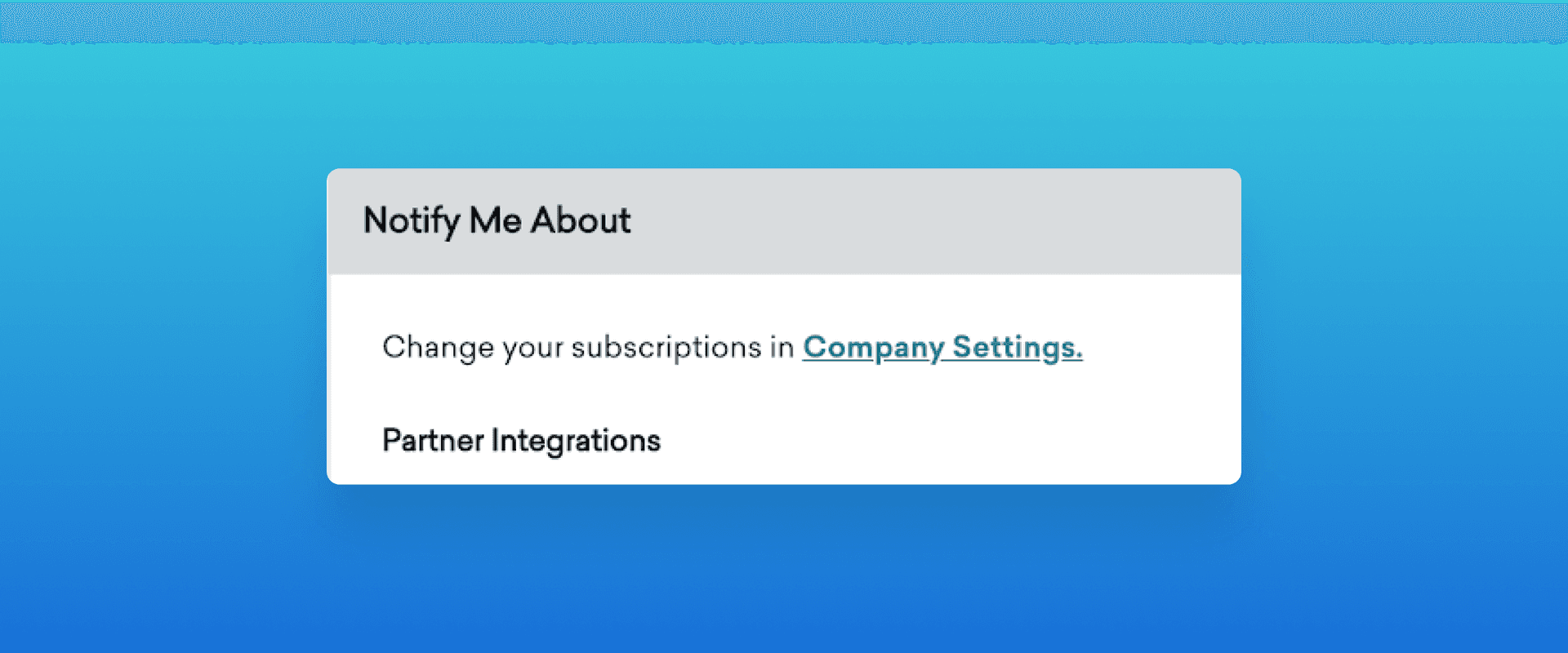Image resolution: width=1568 pixels, height=653 pixels.
Task: Click empty gray header bar right of title
Action: pos(939,220)
